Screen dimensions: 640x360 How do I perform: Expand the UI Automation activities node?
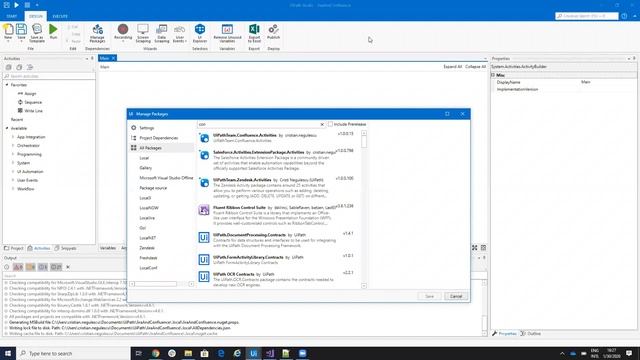click(13, 172)
